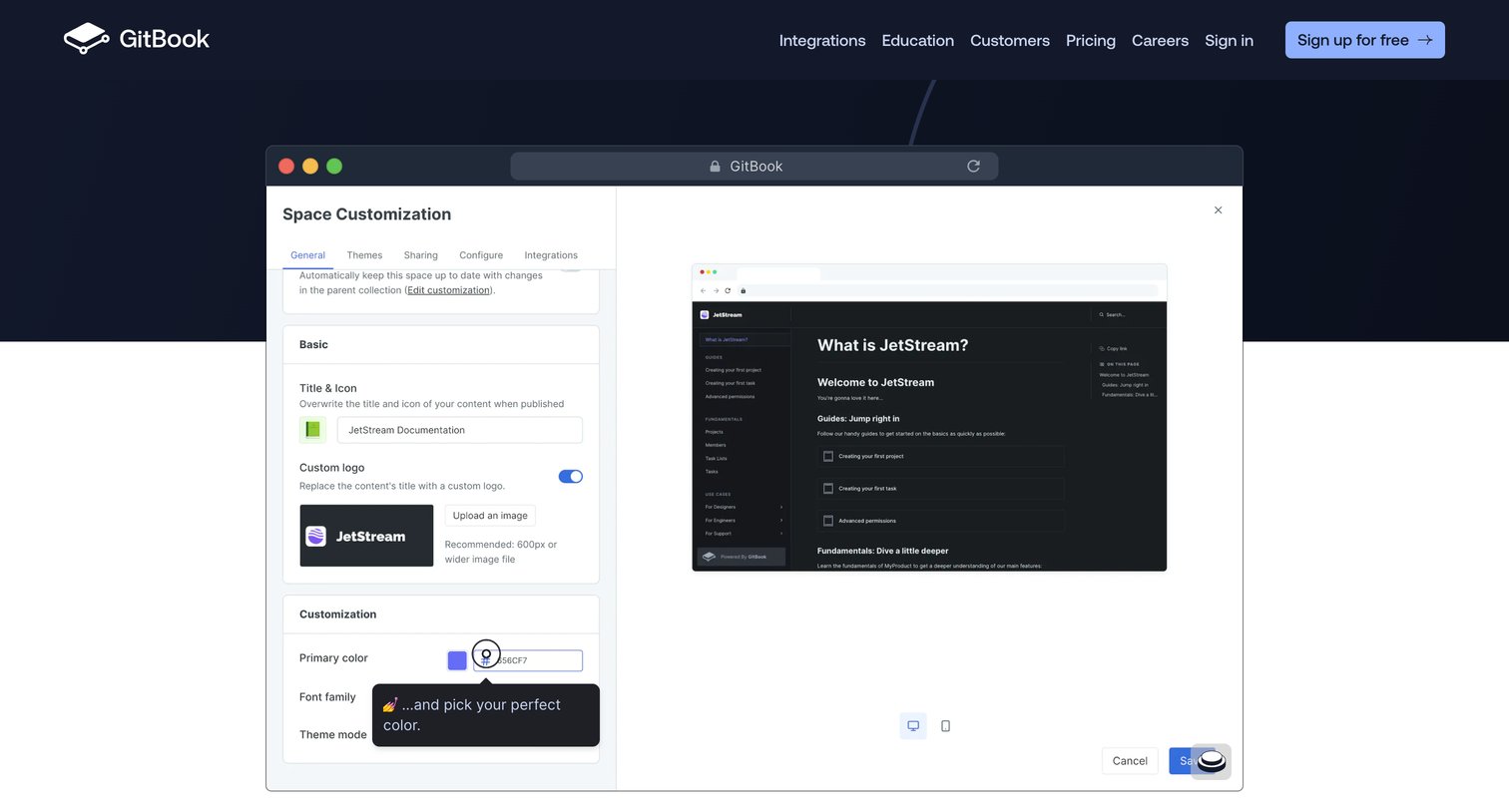Click the lock icon in the GitBook address bar
The image size is (1509, 812).
pyautogui.click(x=715, y=167)
